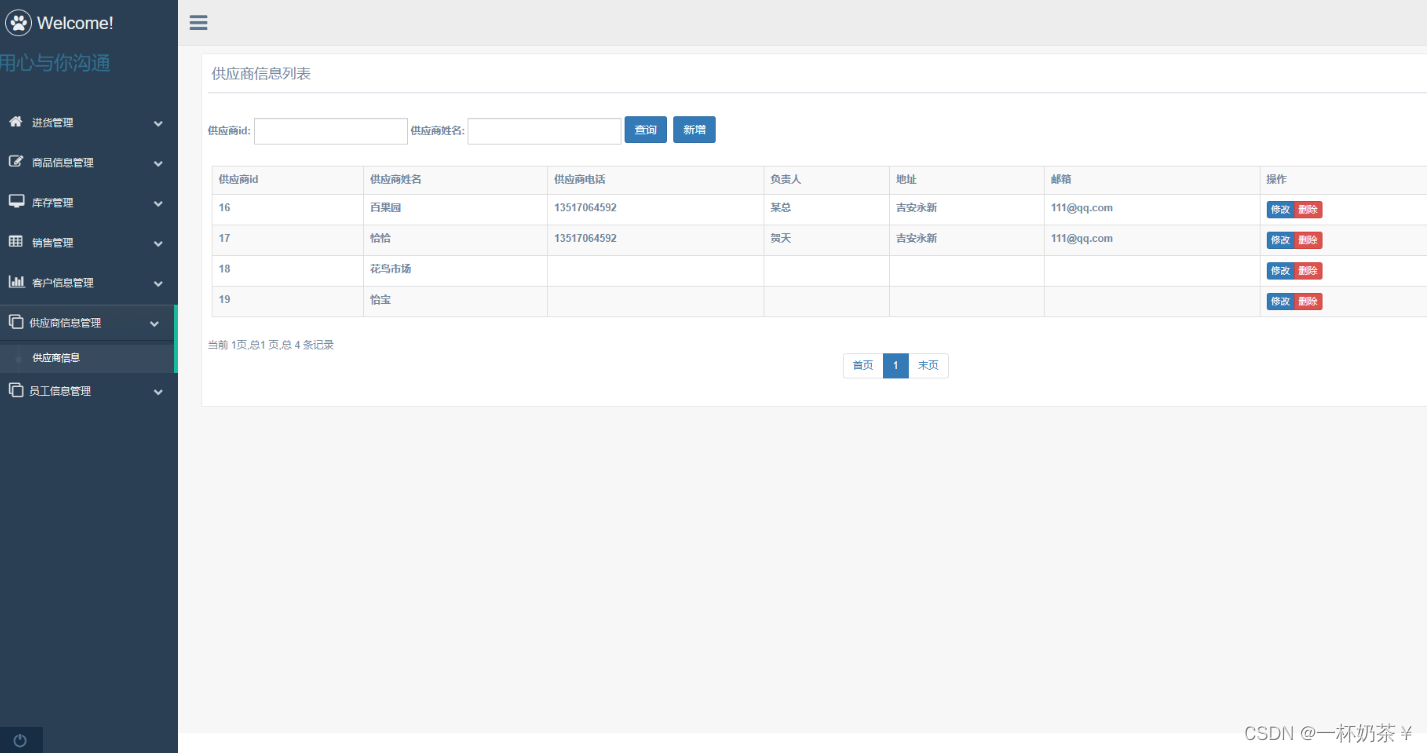The width and height of the screenshot is (1427, 753).
Task: Click 修改 for supplier 百果园
Action: click(1280, 210)
